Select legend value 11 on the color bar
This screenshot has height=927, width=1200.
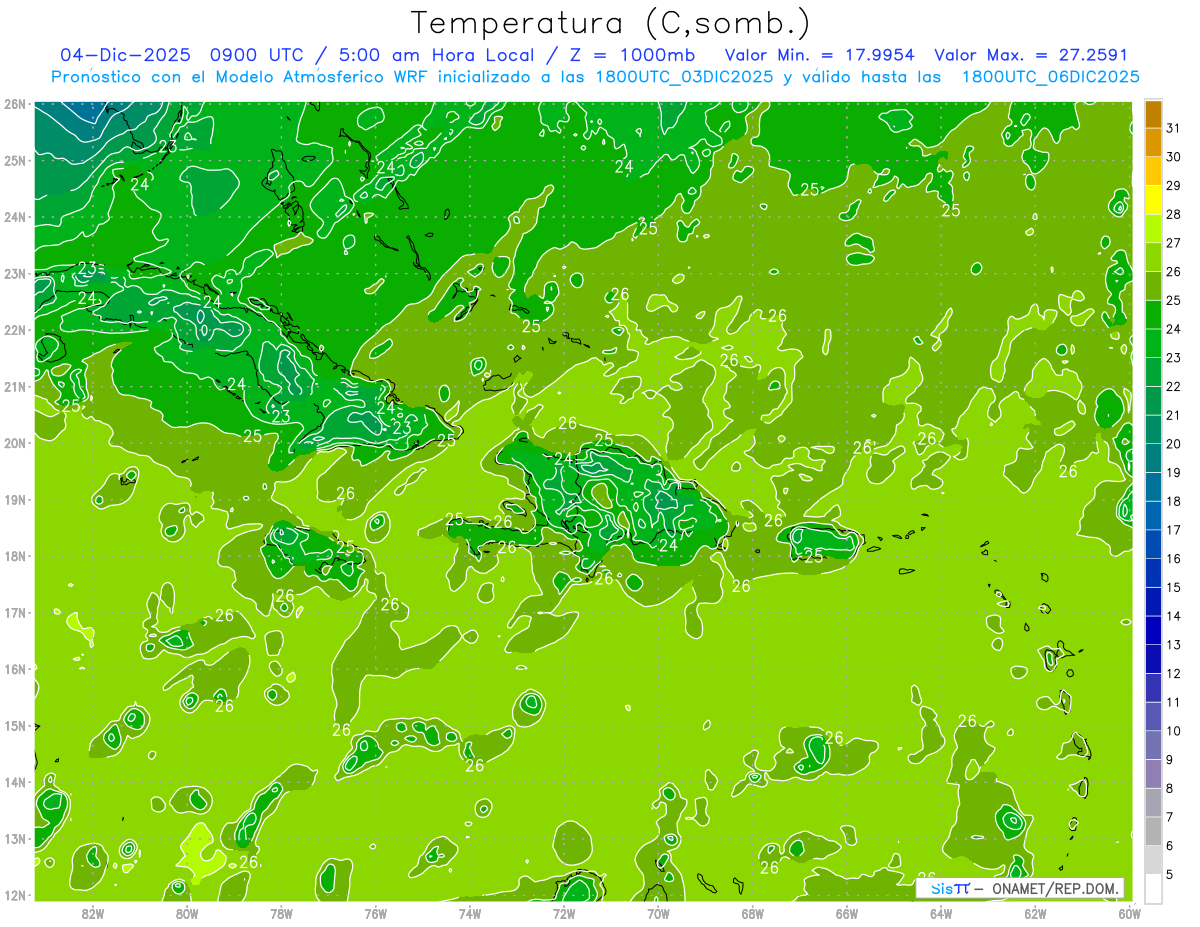coord(1173,702)
